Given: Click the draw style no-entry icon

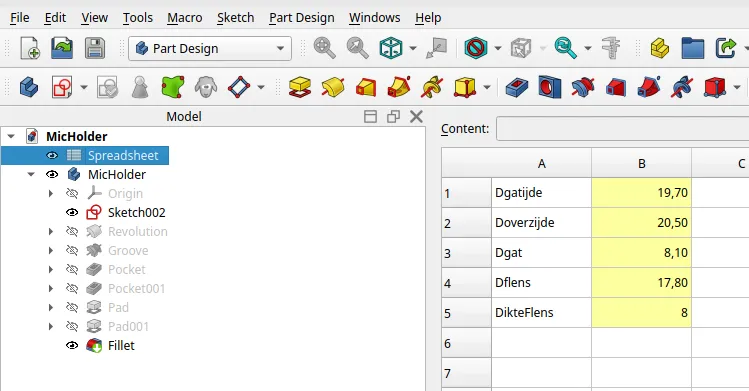Looking at the screenshot, I should 476,48.
